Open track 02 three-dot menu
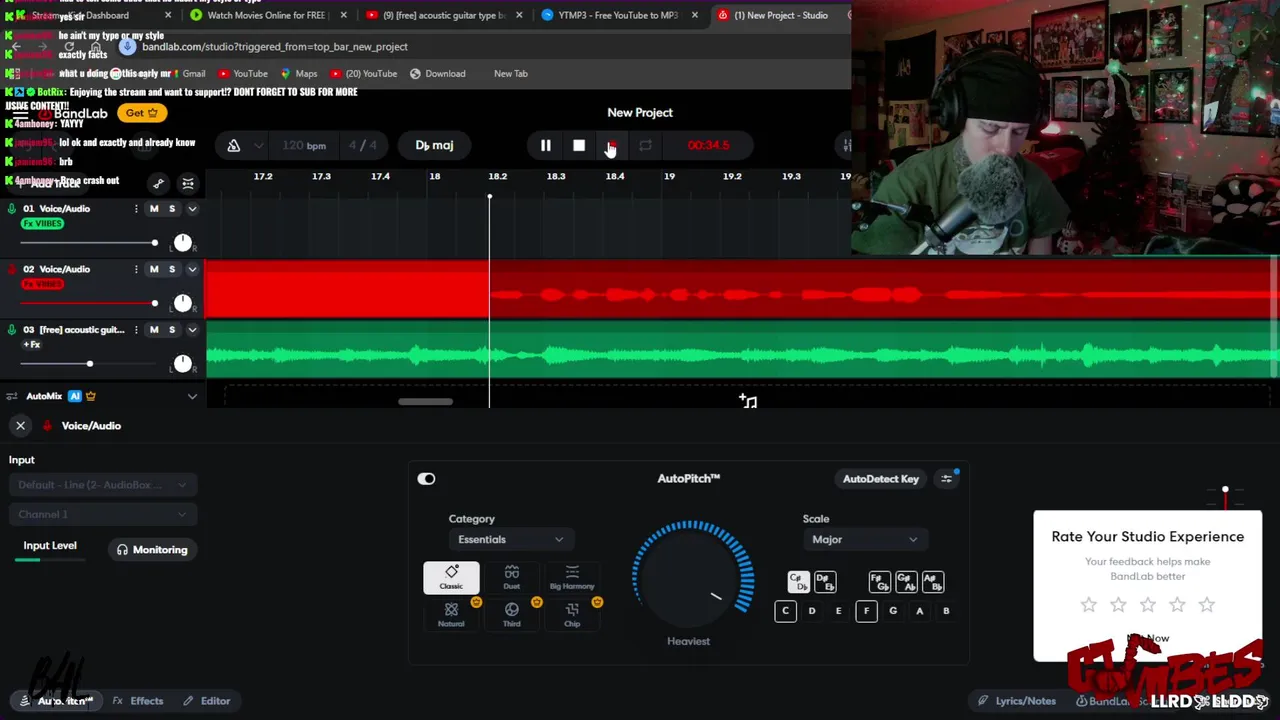Image resolution: width=1280 pixels, height=720 pixels. click(136, 269)
